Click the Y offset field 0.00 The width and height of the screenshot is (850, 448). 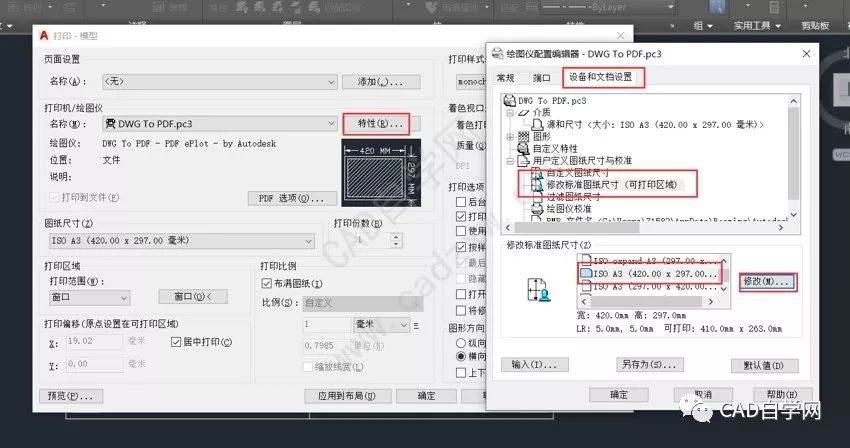point(94,364)
